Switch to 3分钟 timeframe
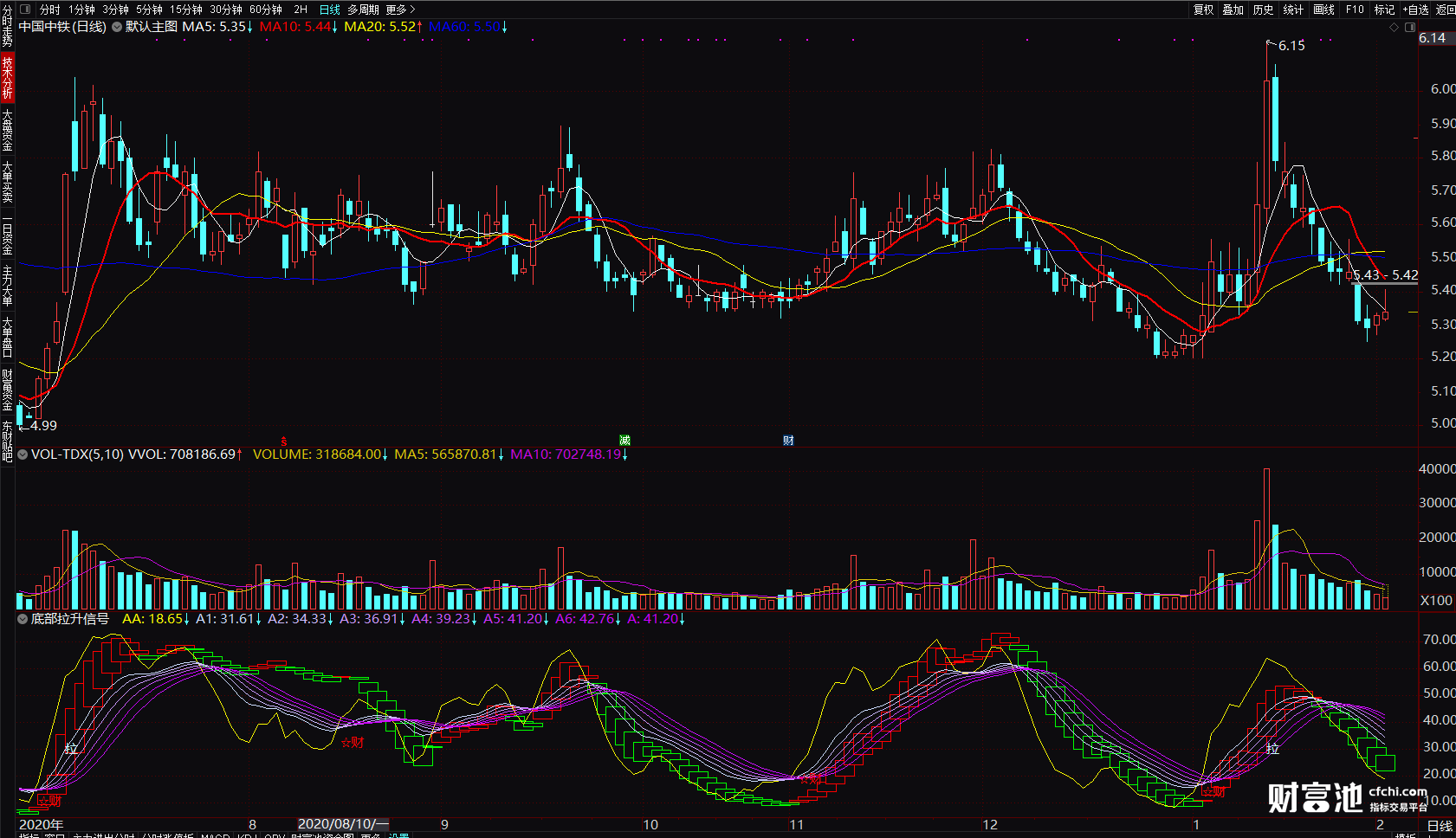The height and width of the screenshot is (838, 1456). 115,10
